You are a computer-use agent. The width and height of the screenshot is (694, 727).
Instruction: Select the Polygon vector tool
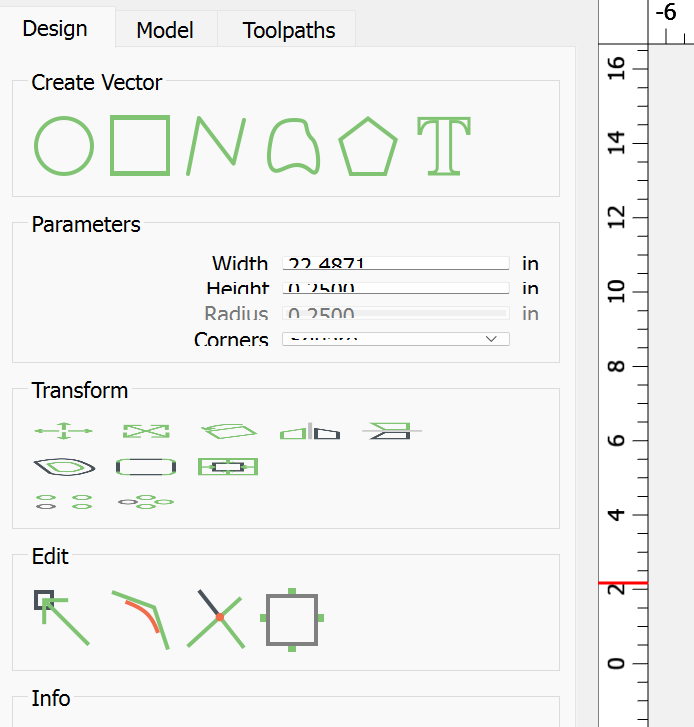[368, 146]
